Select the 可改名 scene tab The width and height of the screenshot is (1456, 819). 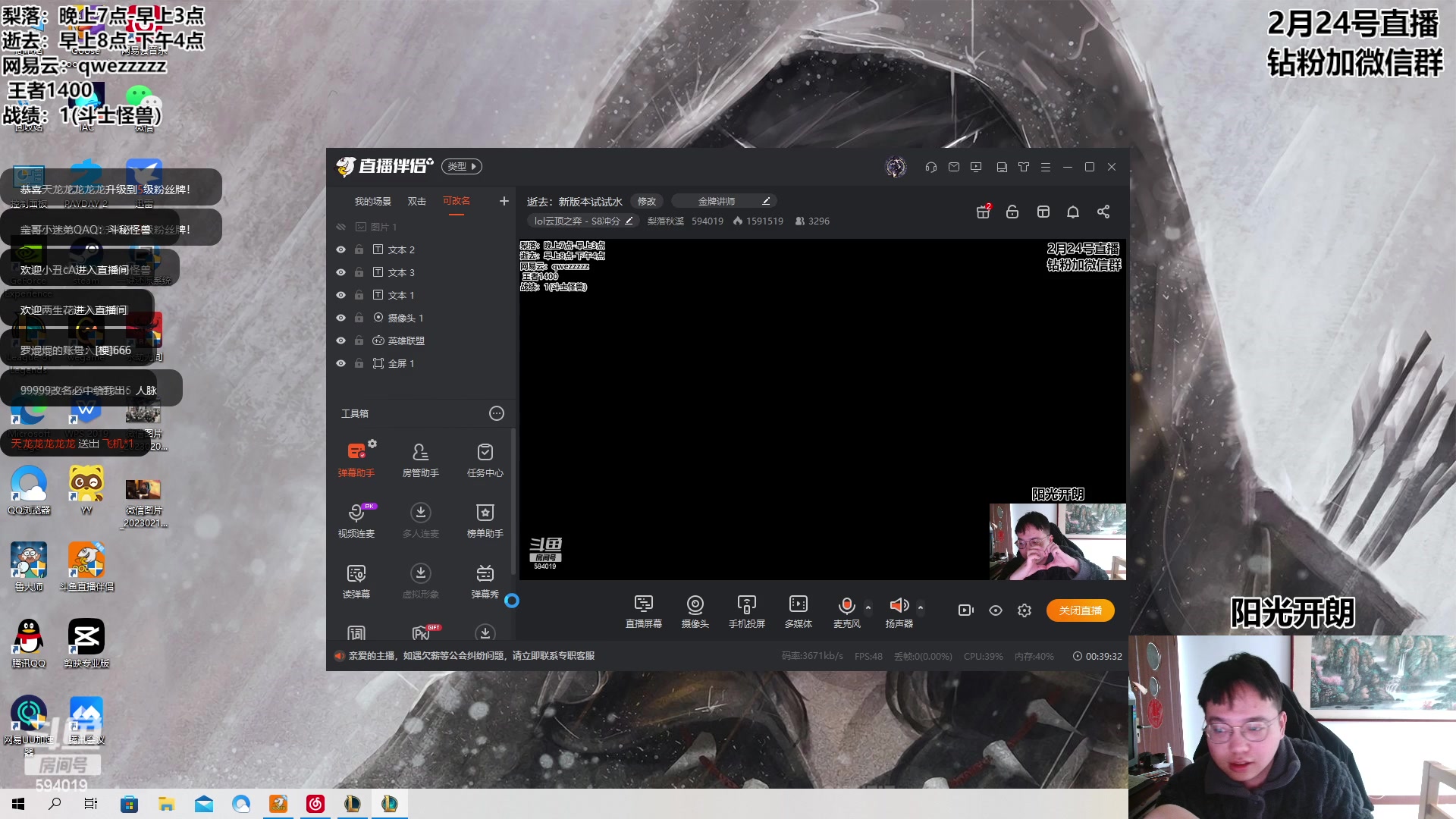456,201
